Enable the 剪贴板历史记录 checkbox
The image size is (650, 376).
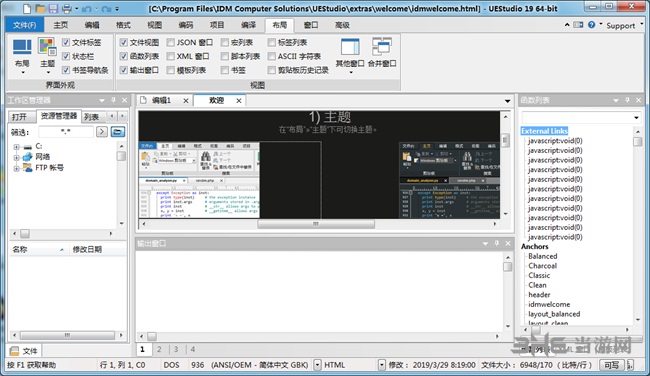[x=272, y=70]
